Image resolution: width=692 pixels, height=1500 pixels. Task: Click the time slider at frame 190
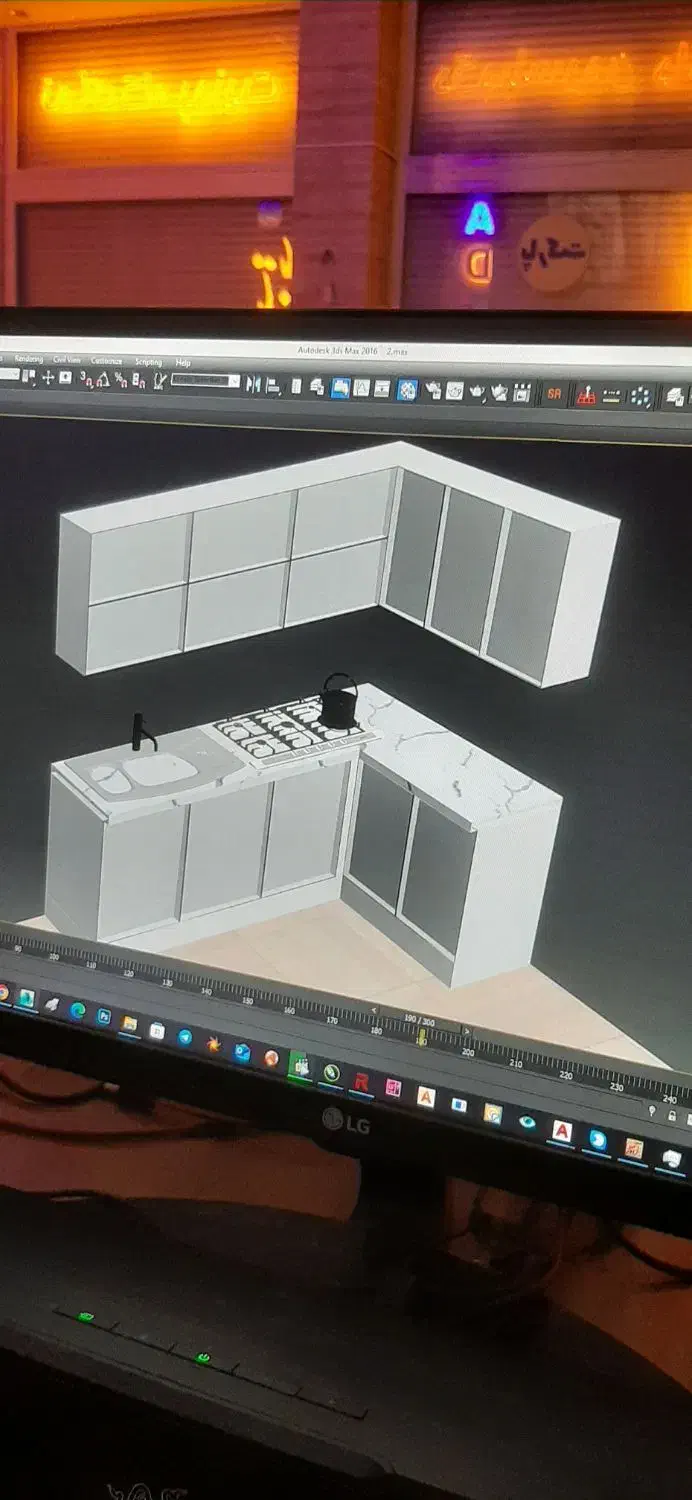pos(420,1020)
